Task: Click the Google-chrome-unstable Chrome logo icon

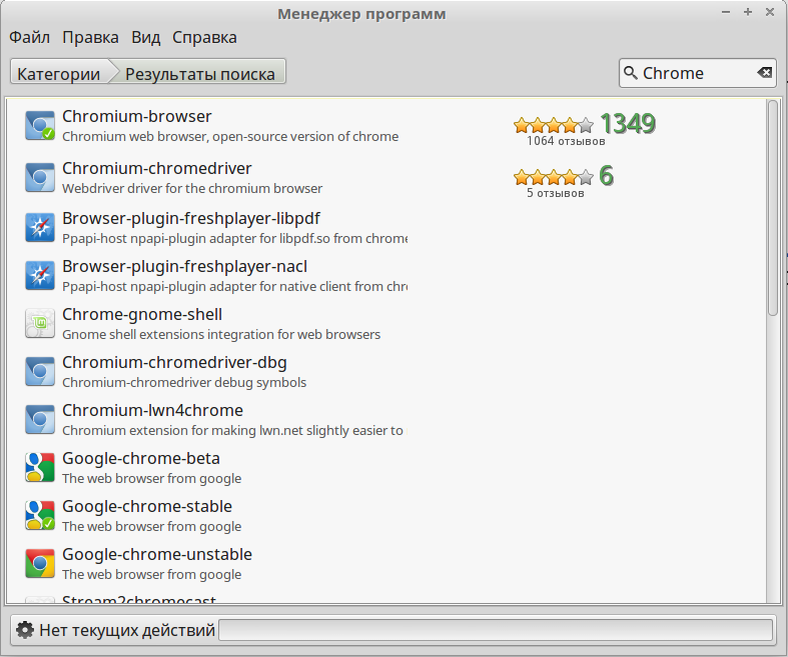Action: tap(40, 564)
